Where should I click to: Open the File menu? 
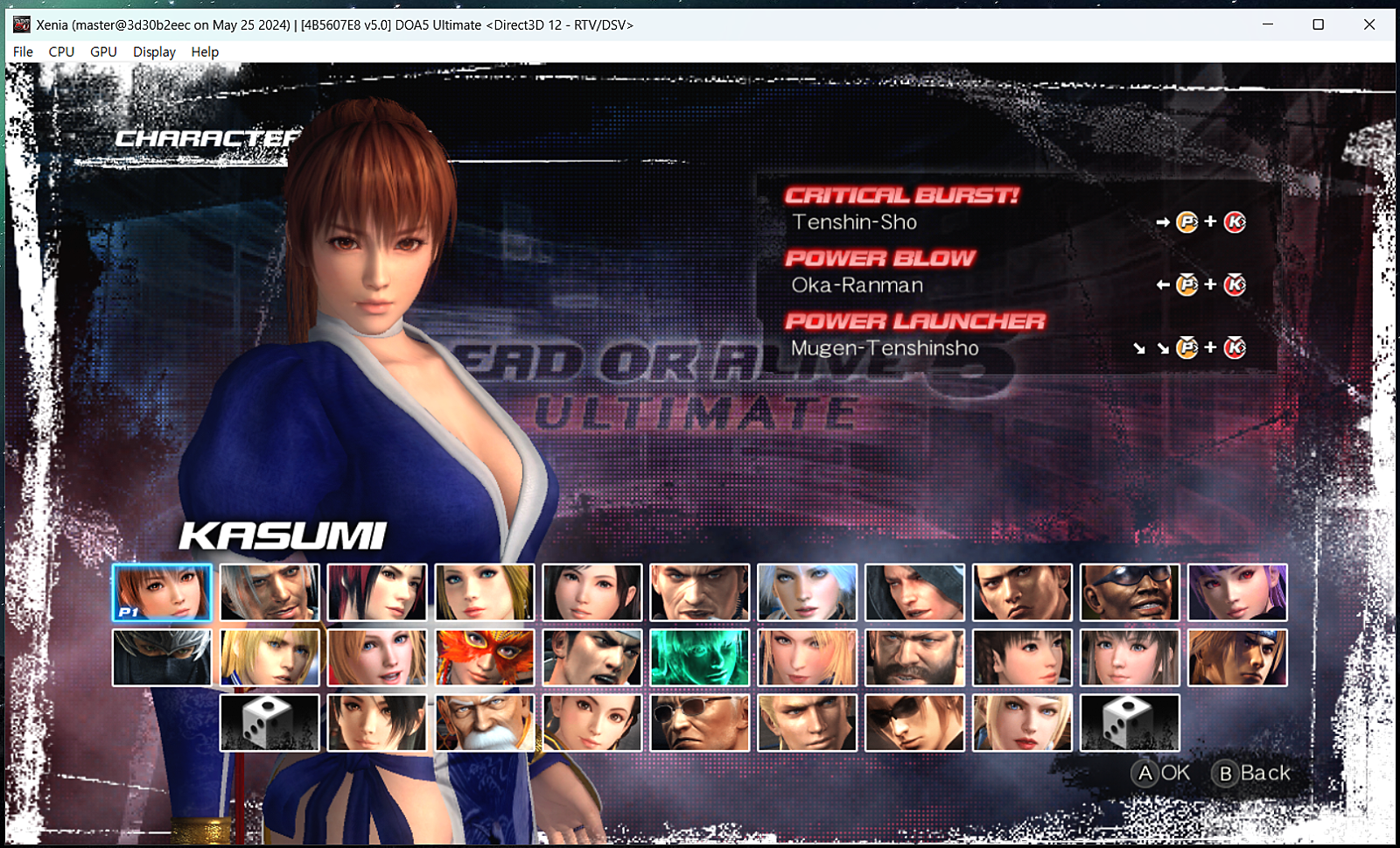(23, 52)
